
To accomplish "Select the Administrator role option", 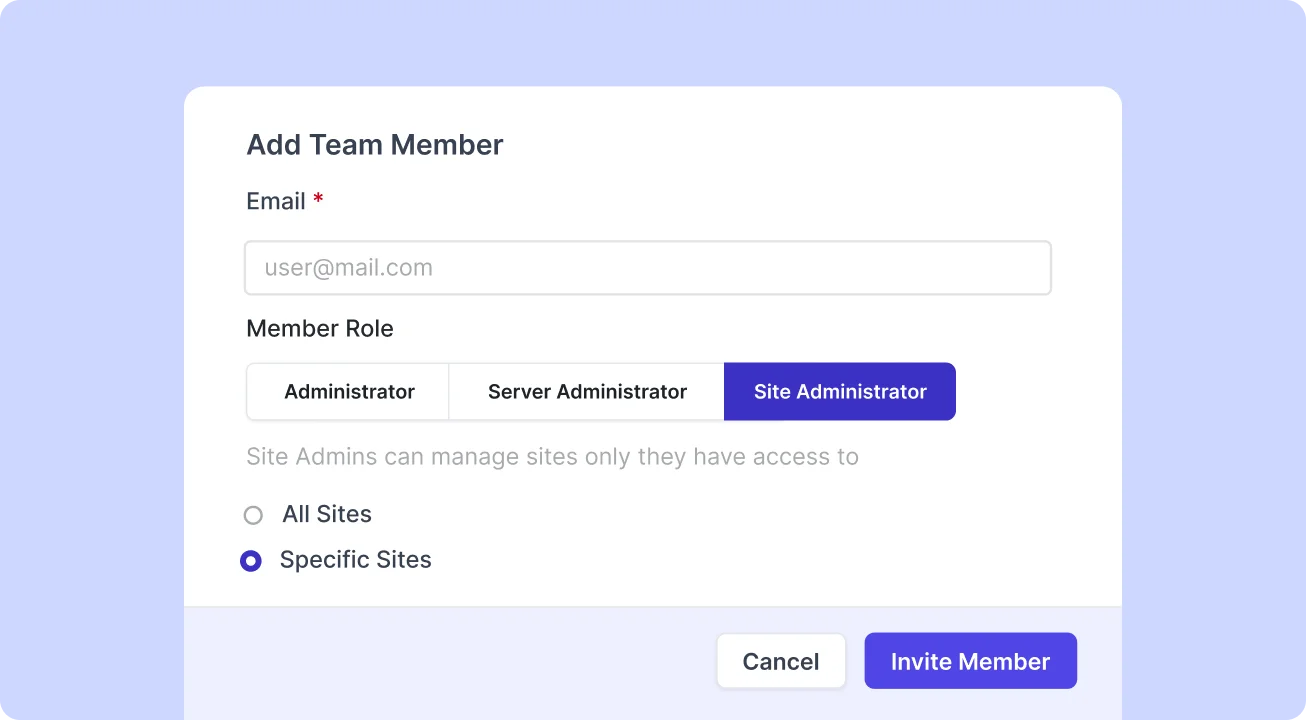I will point(349,392).
